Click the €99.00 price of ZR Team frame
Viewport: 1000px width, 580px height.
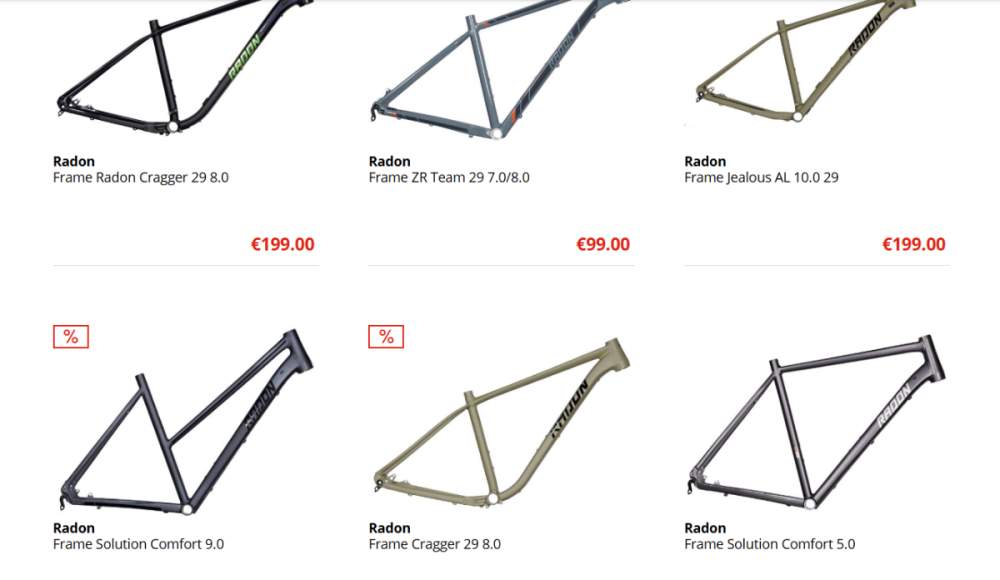[603, 244]
